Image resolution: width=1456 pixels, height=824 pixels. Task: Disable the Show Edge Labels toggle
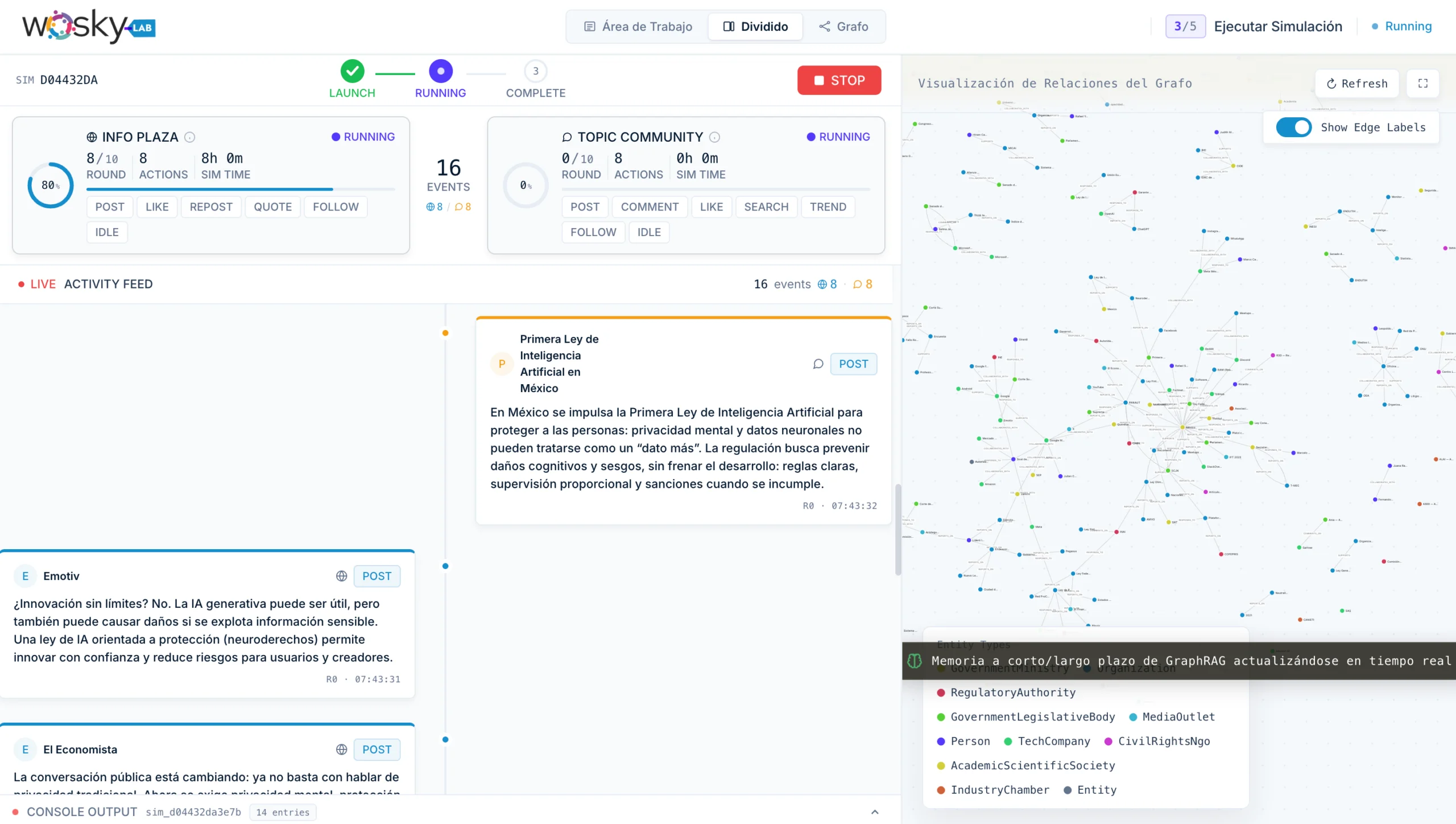(1293, 127)
